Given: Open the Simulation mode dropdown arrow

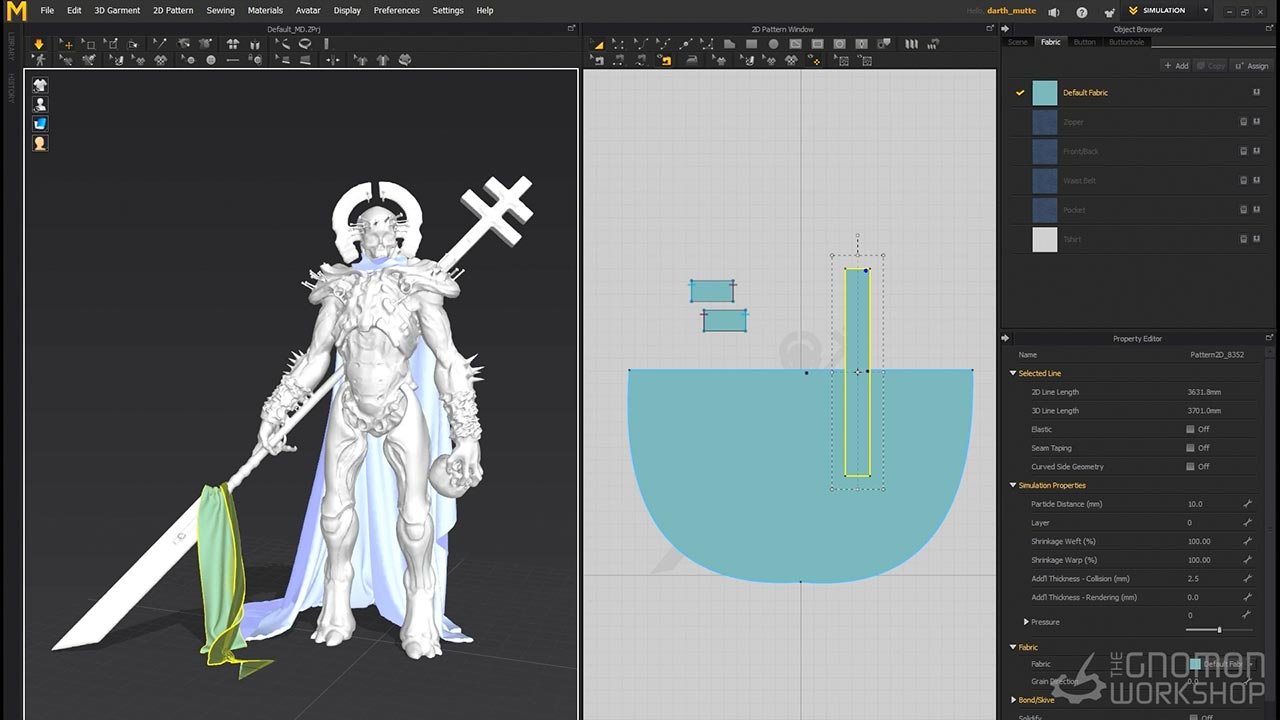Looking at the screenshot, I should [x=1205, y=11].
